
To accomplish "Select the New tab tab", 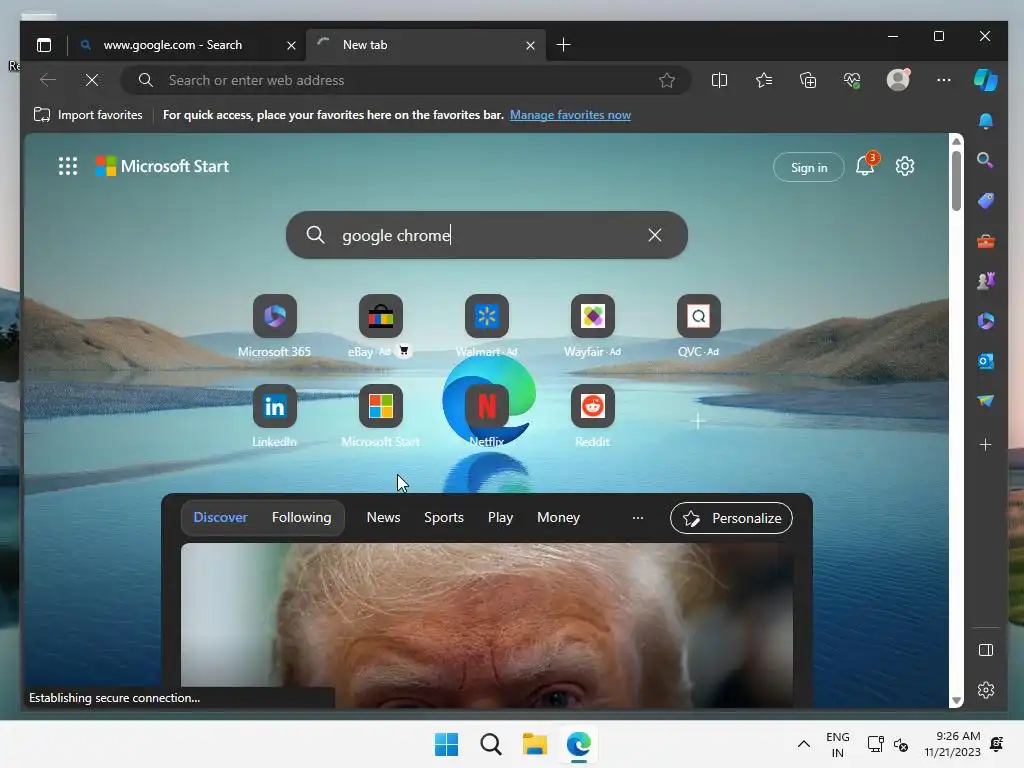I will (x=425, y=45).
